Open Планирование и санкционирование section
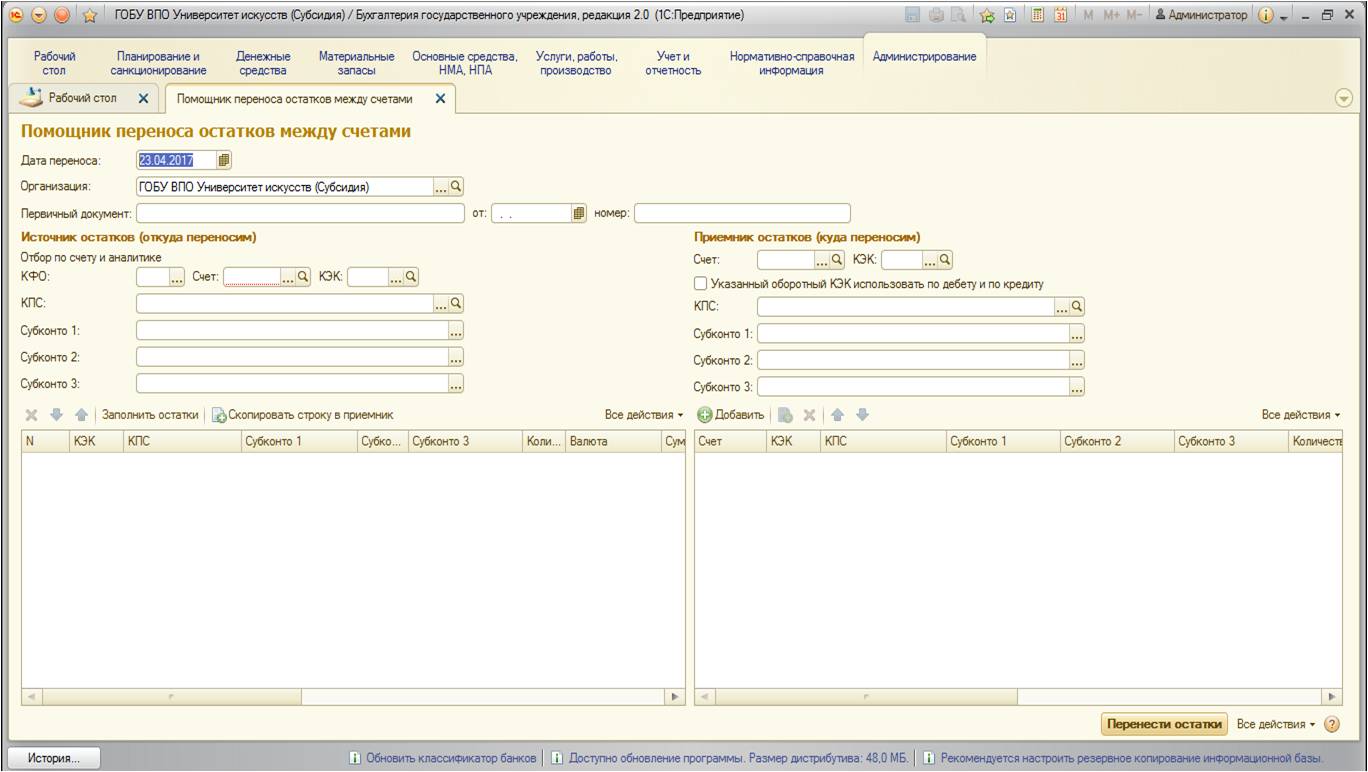Image resolution: width=1368 pixels, height=772 pixels. [x=158, y=63]
